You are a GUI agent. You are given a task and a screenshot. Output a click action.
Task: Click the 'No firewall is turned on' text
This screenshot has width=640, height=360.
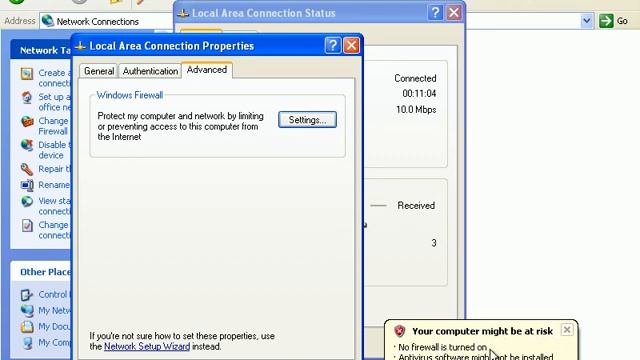442,347
